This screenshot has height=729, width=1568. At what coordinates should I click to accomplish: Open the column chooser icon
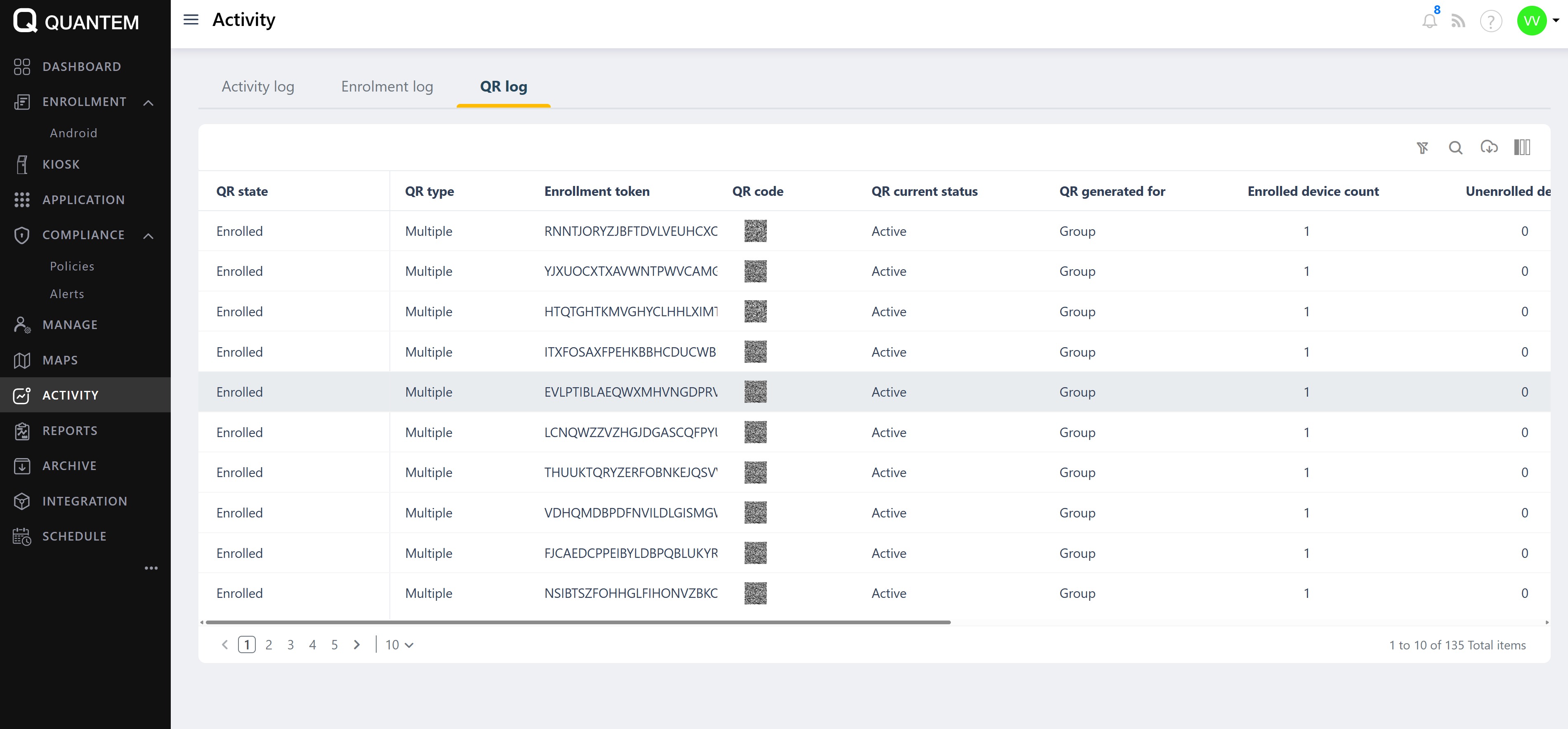pyautogui.click(x=1522, y=147)
